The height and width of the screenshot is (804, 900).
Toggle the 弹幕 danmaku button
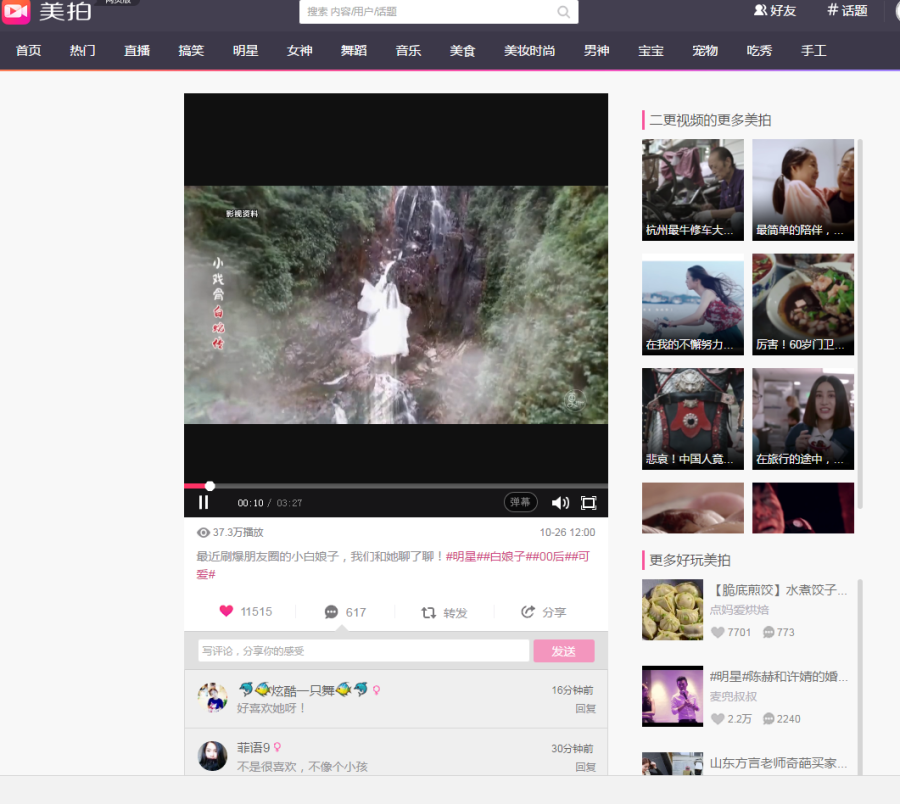[520, 502]
